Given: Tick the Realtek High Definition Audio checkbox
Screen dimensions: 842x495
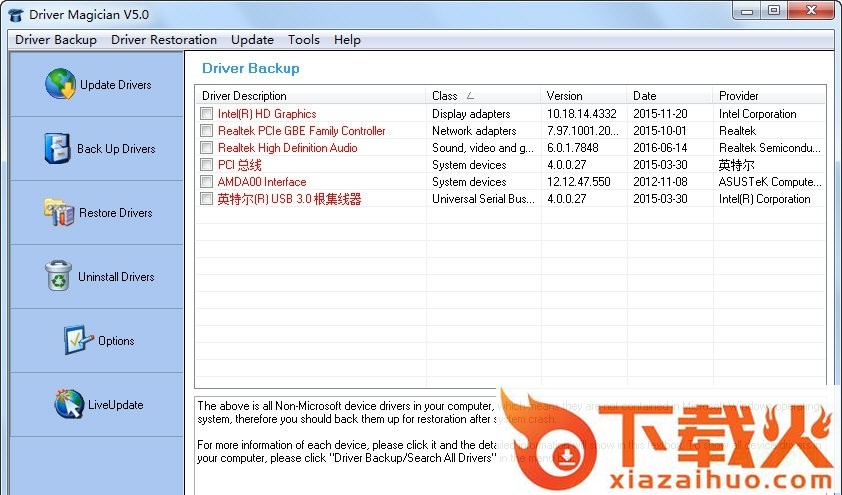Looking at the screenshot, I should click(206, 148).
